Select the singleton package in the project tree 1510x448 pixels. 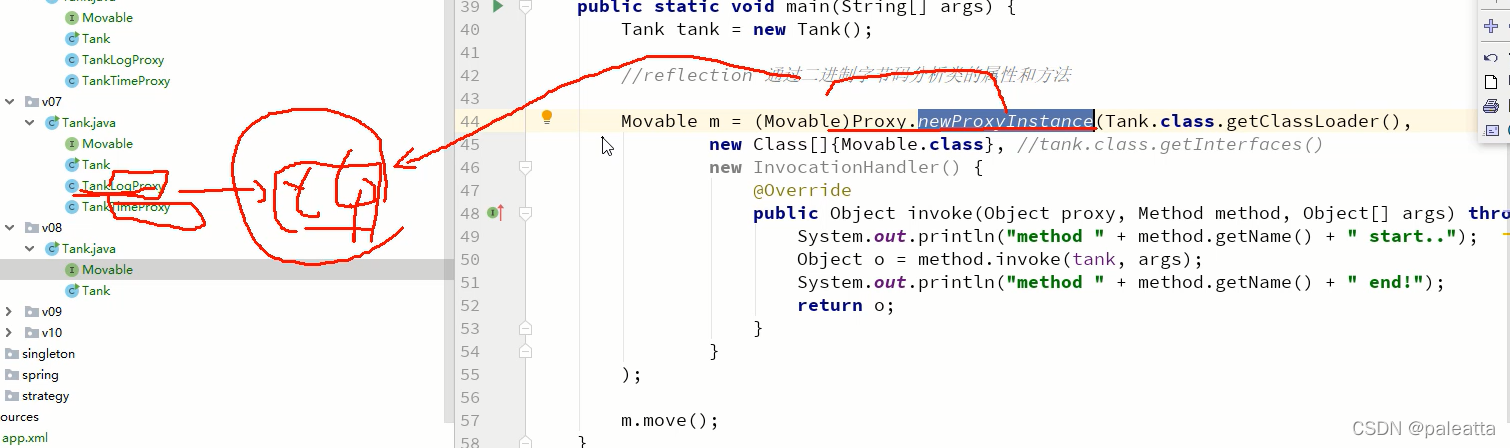tap(48, 353)
